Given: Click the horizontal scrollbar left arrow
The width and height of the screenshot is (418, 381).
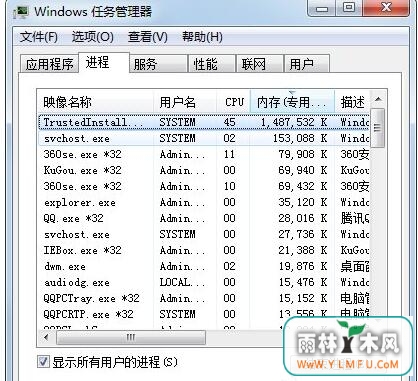Looking at the screenshot, I should [x=46, y=337].
